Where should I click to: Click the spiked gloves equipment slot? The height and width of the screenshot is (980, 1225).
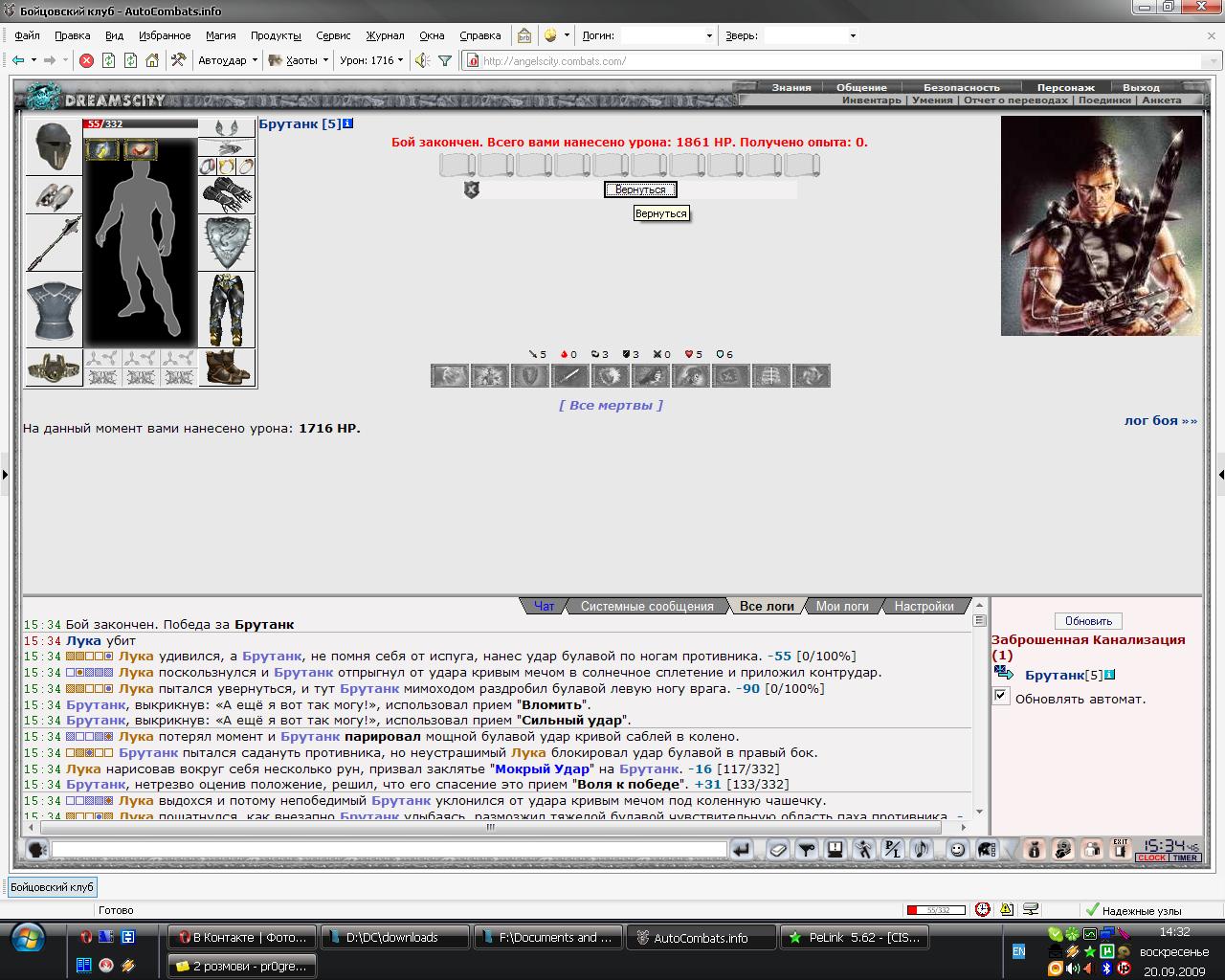pos(227,194)
